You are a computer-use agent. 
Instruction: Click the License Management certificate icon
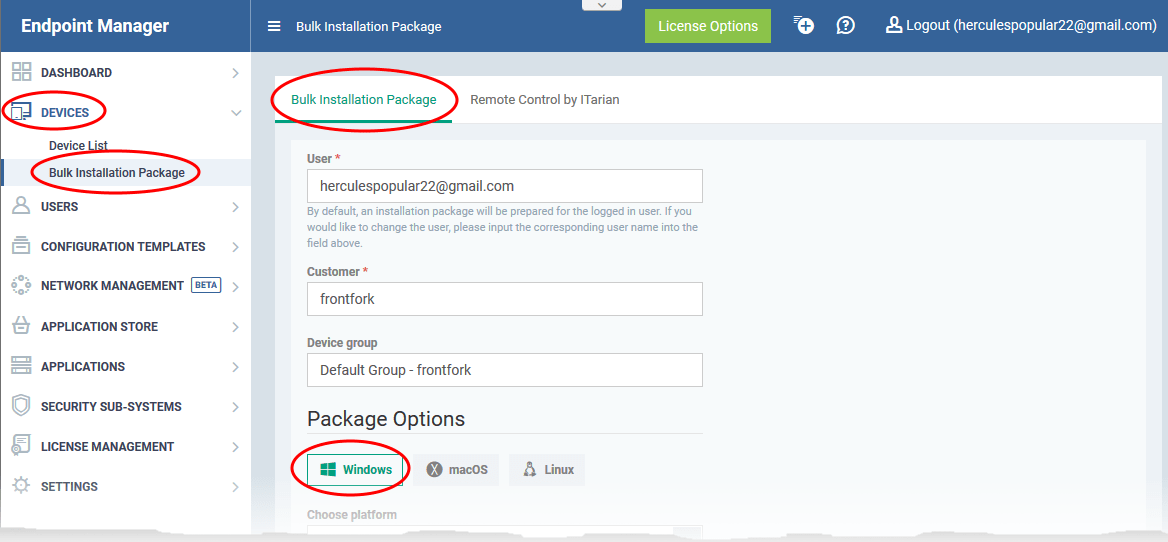[x=22, y=447]
